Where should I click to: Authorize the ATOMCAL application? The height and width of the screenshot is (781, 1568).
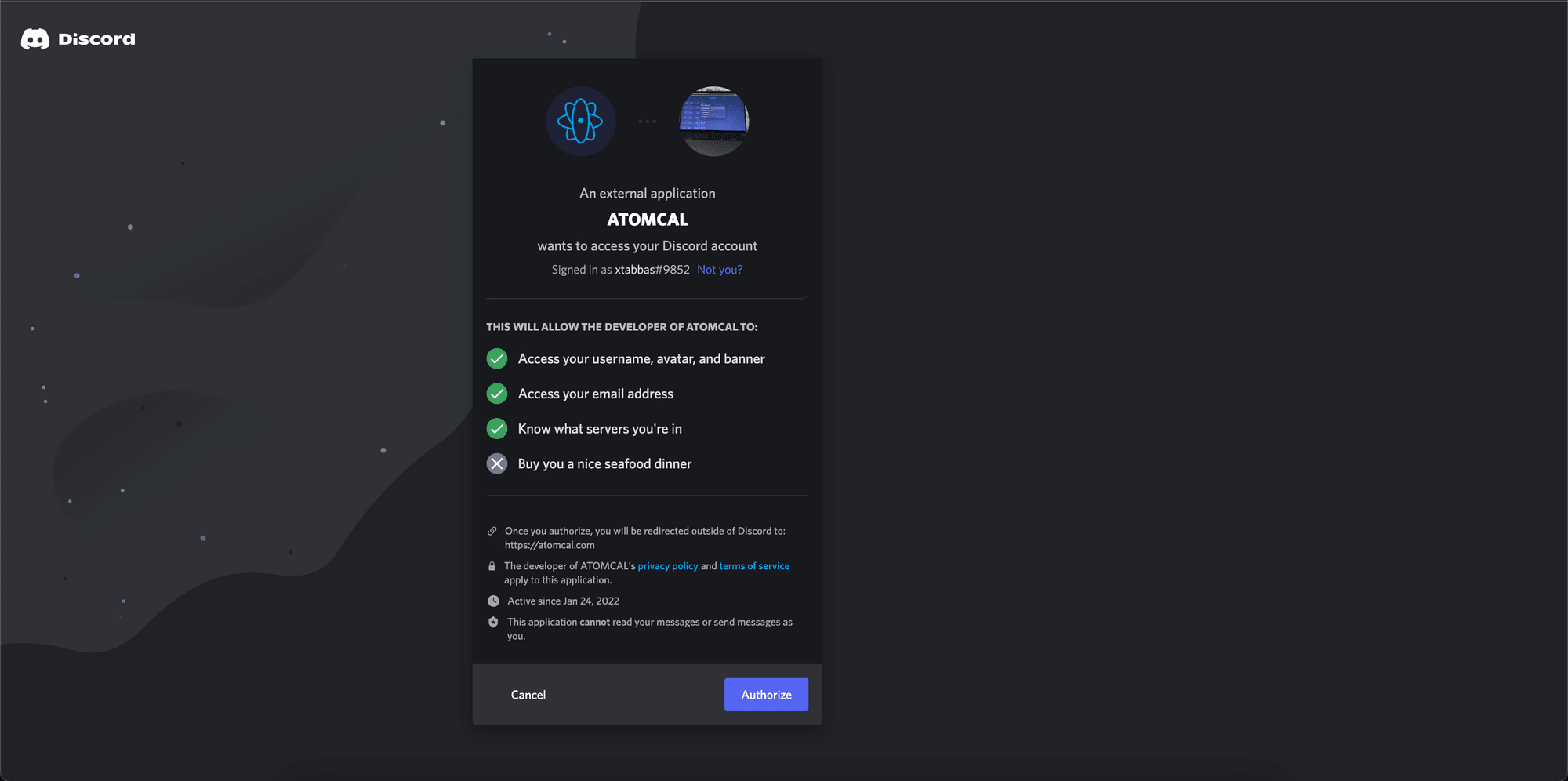(766, 695)
